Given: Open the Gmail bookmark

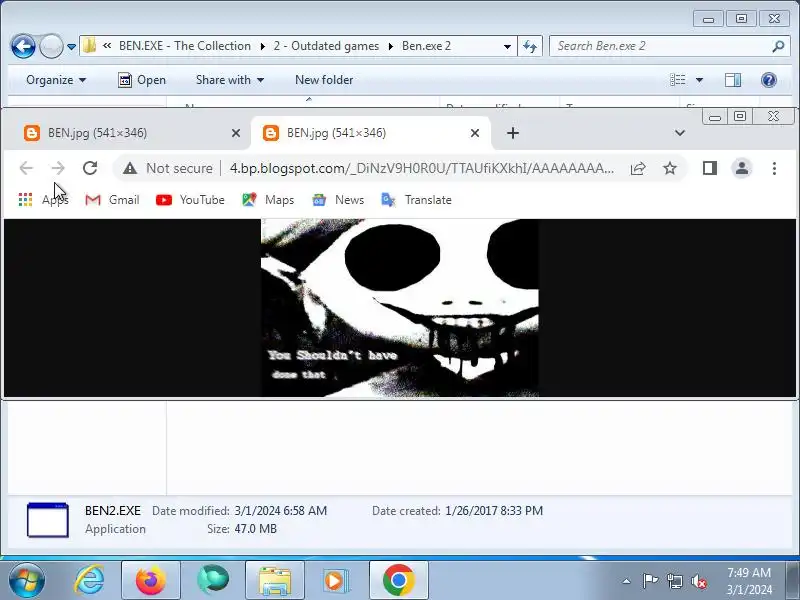Looking at the screenshot, I should coord(112,199).
